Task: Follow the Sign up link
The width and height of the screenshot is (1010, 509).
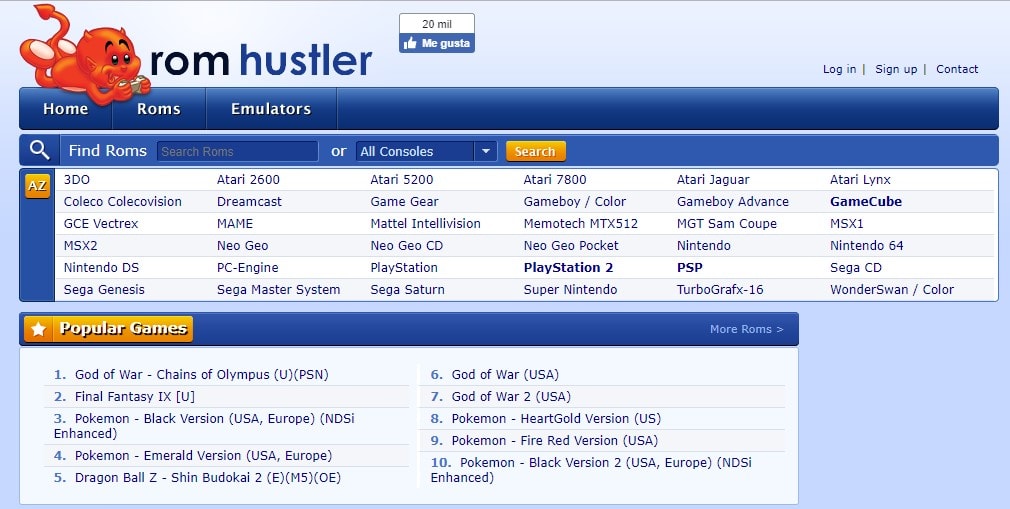Action: [x=896, y=69]
